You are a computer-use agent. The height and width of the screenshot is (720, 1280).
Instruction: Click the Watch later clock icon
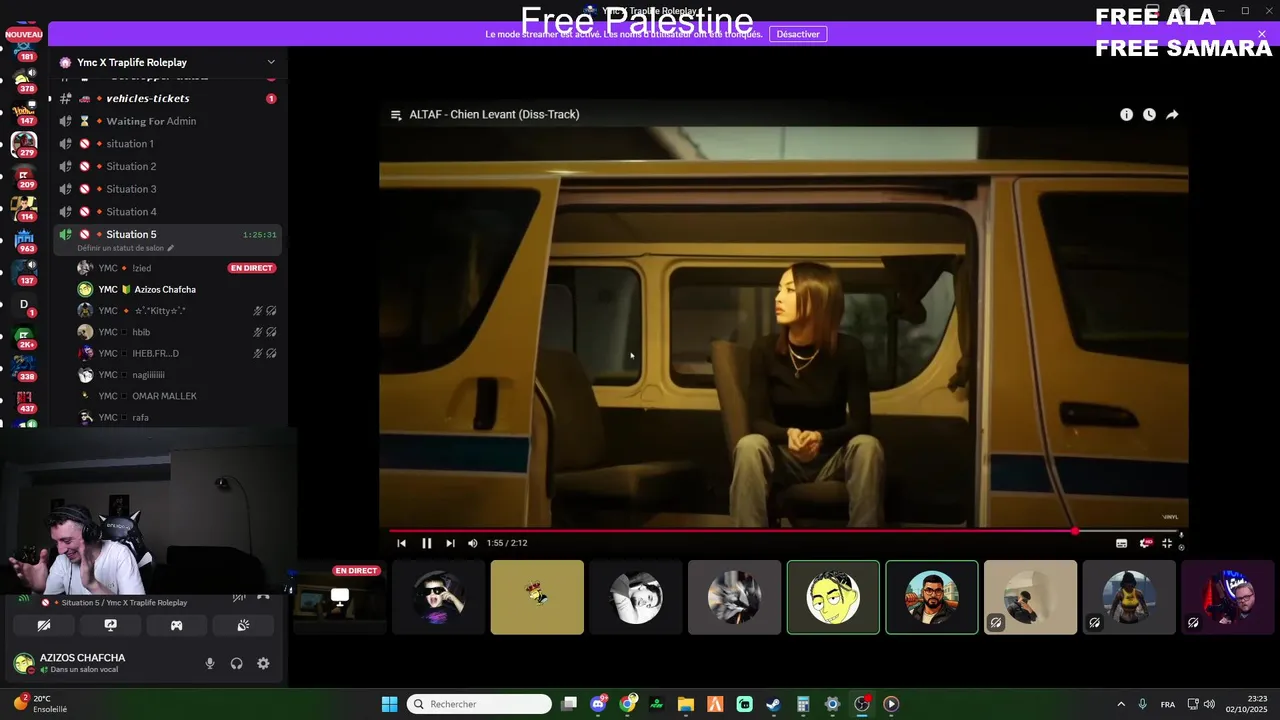(x=1149, y=115)
